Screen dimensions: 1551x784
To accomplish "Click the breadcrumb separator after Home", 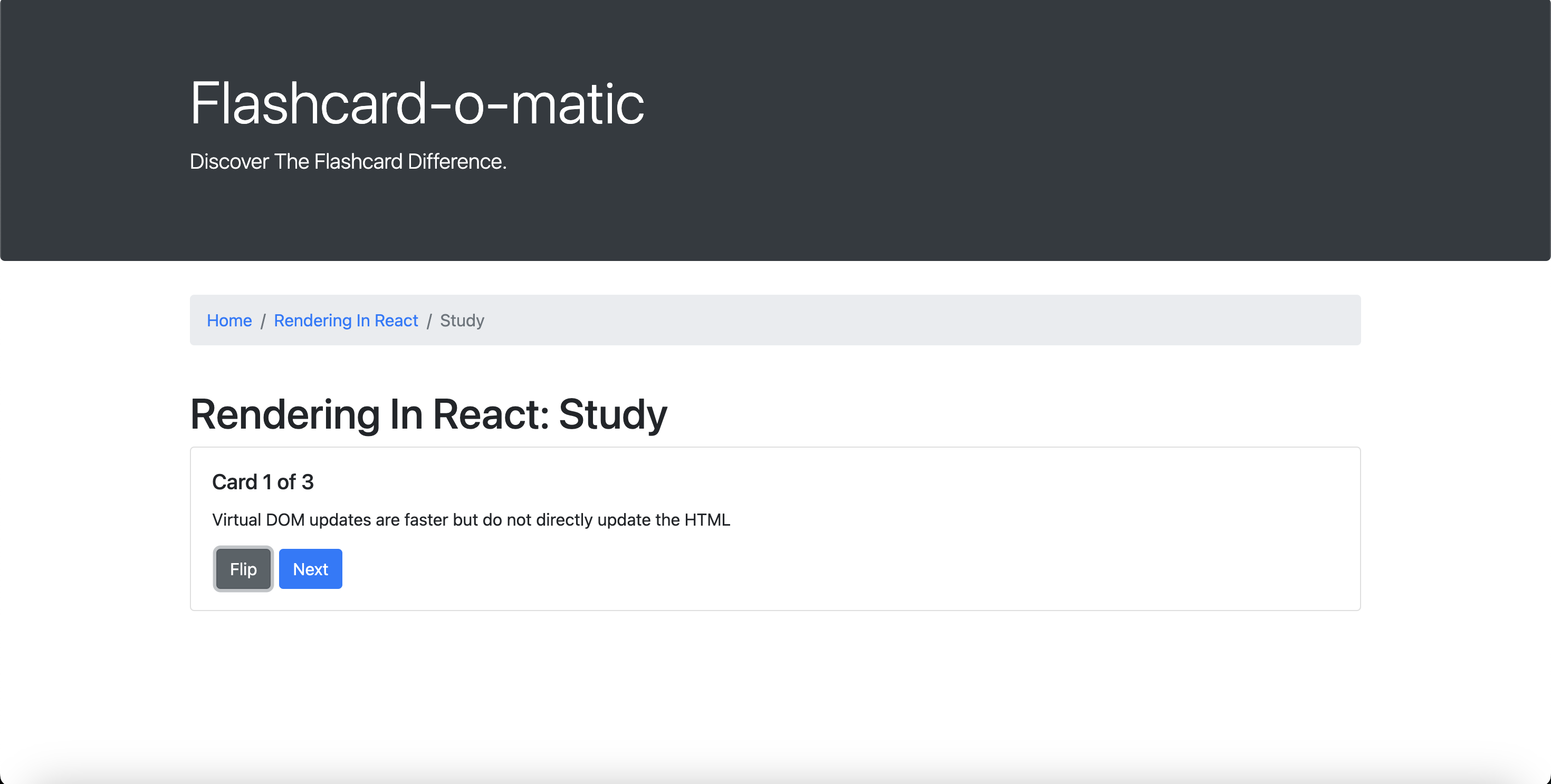I will pyautogui.click(x=263, y=320).
